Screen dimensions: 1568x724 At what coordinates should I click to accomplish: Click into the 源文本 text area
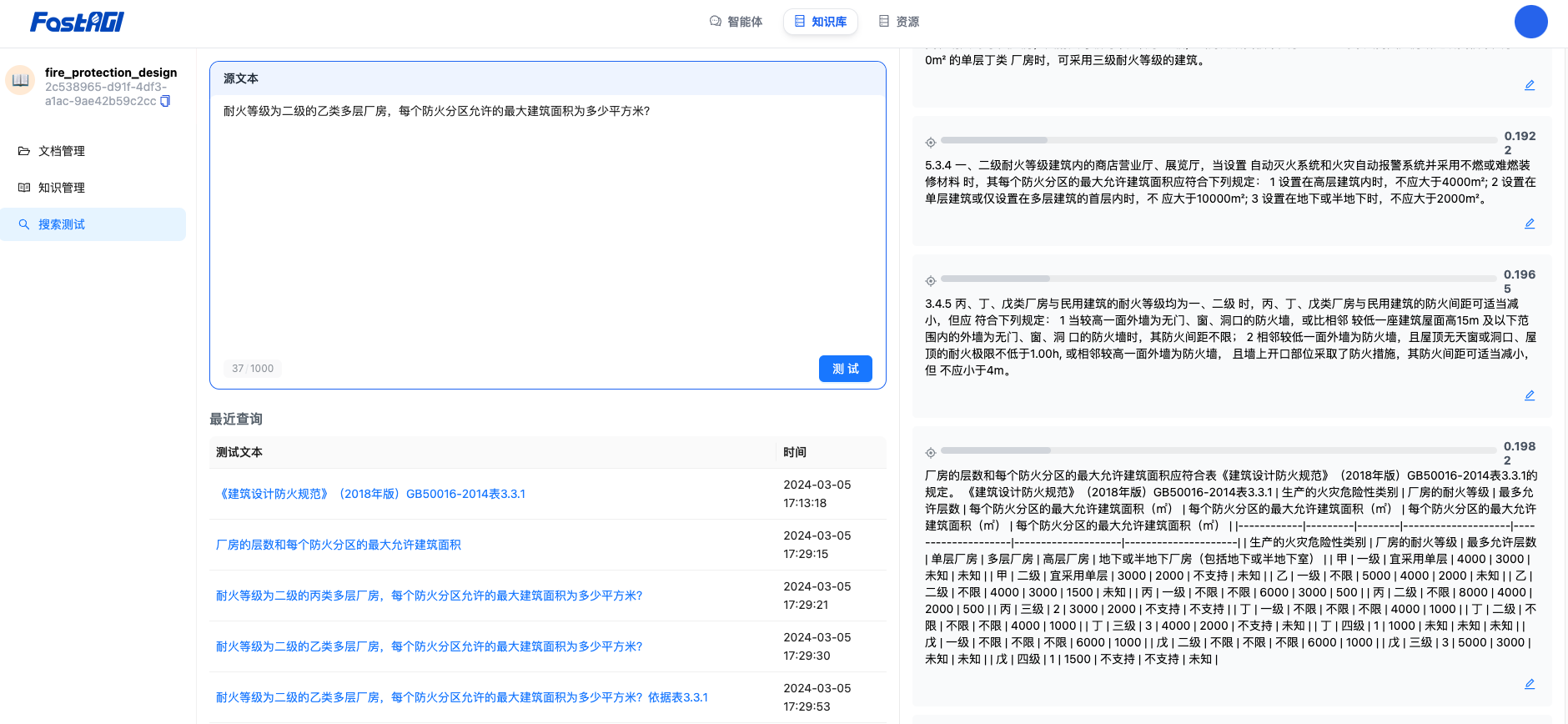[x=547, y=225]
